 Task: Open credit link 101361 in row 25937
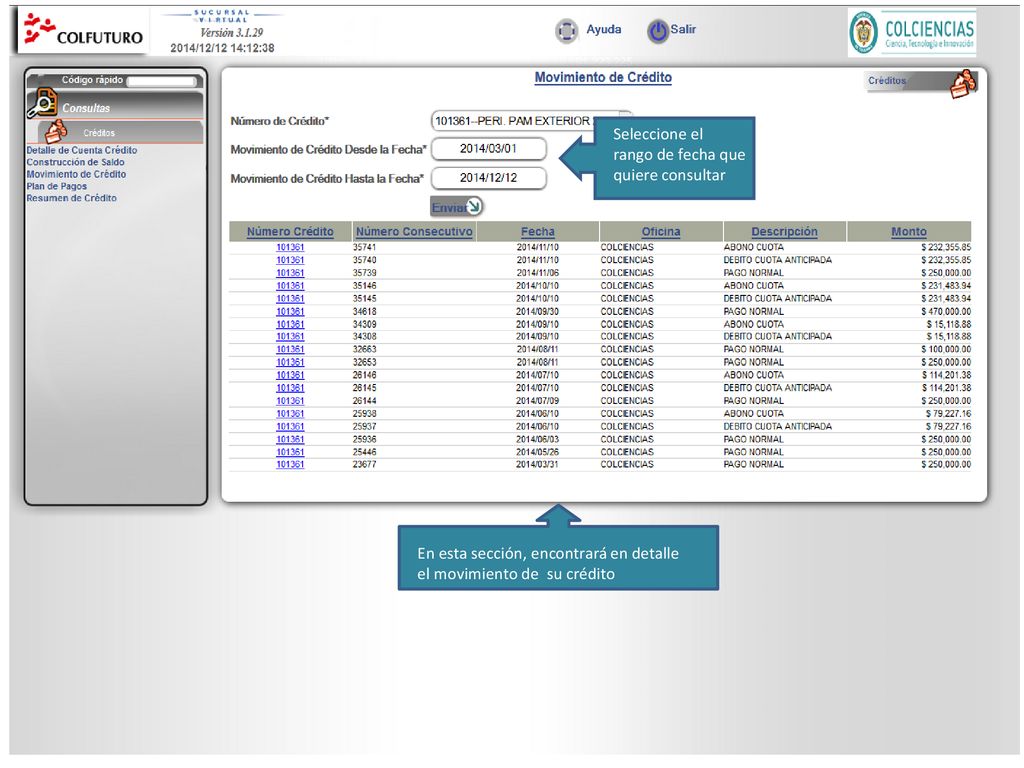tap(290, 426)
